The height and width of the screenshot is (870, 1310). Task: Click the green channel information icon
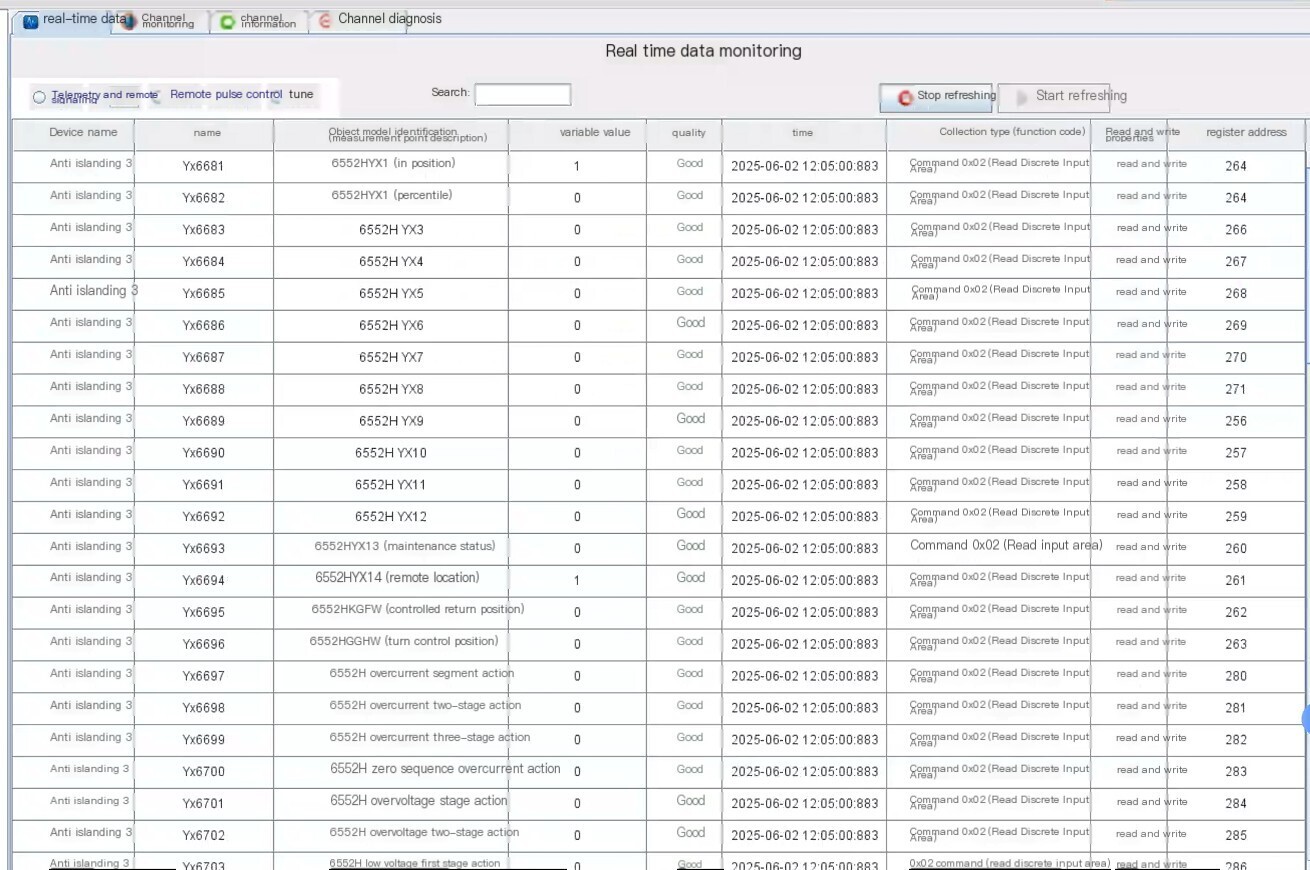(x=228, y=21)
